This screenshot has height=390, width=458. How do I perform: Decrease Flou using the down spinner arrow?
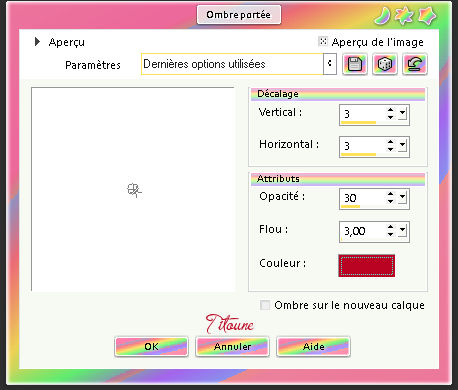click(x=390, y=234)
